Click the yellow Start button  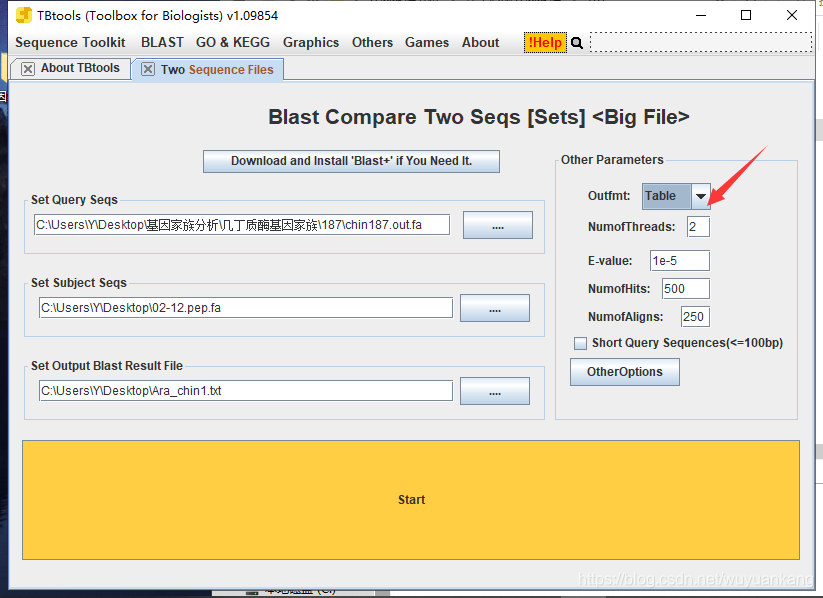point(411,500)
